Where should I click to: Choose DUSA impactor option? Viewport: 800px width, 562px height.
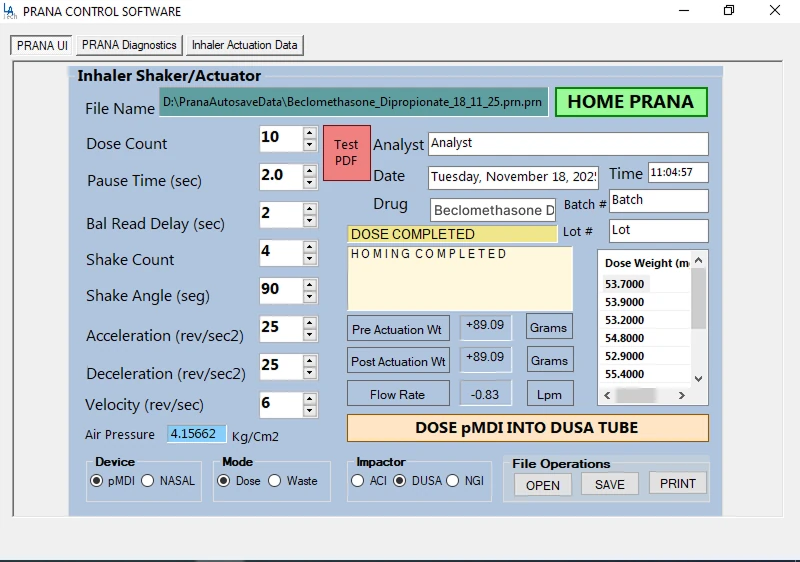[399, 481]
